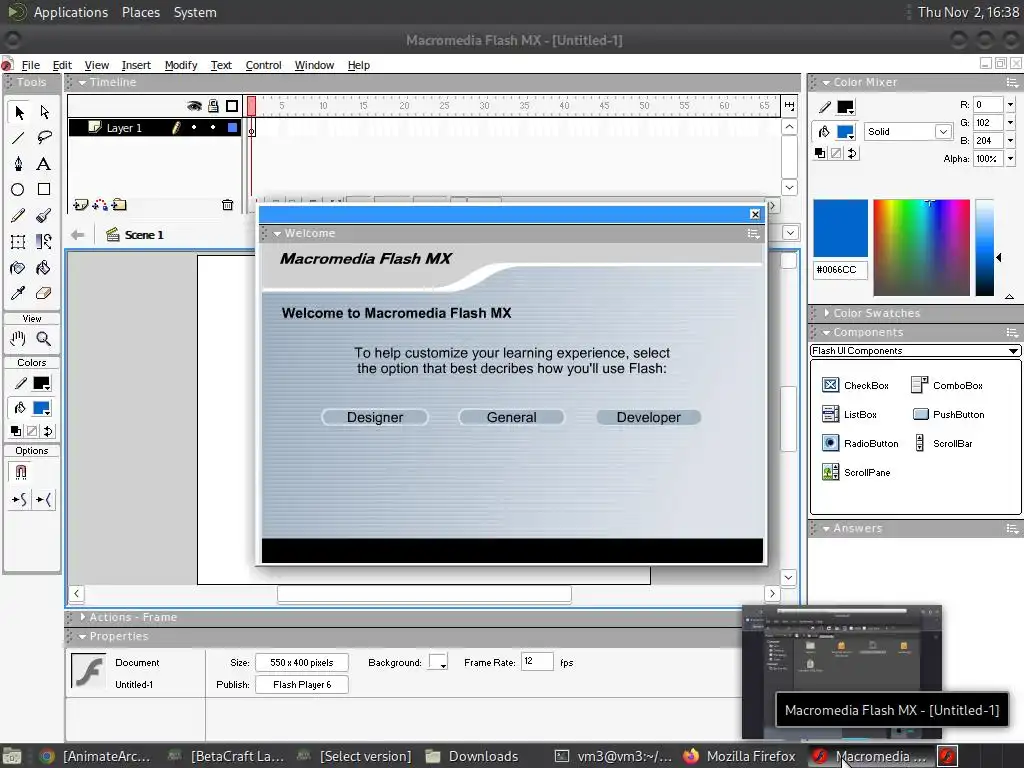This screenshot has height=768, width=1024.
Task: Click the hex color #0066CC field
Action: point(840,270)
